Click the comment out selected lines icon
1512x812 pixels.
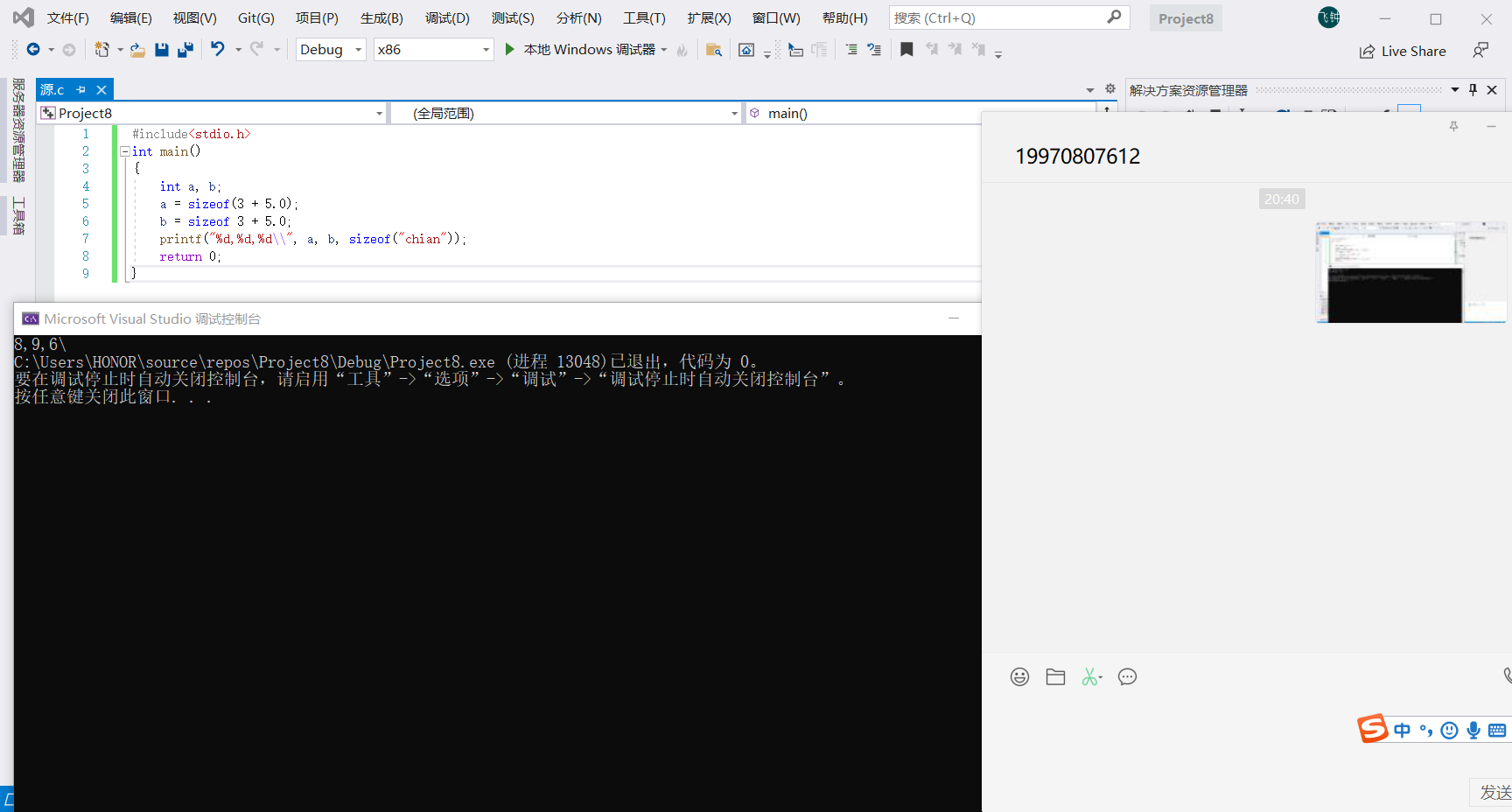pyautogui.click(x=851, y=50)
